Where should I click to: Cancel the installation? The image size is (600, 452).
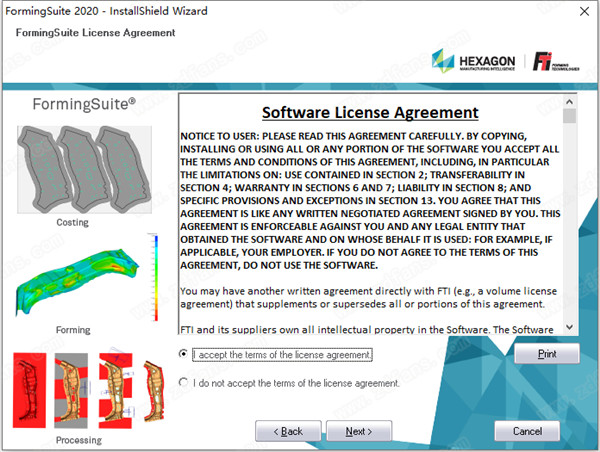(527, 431)
